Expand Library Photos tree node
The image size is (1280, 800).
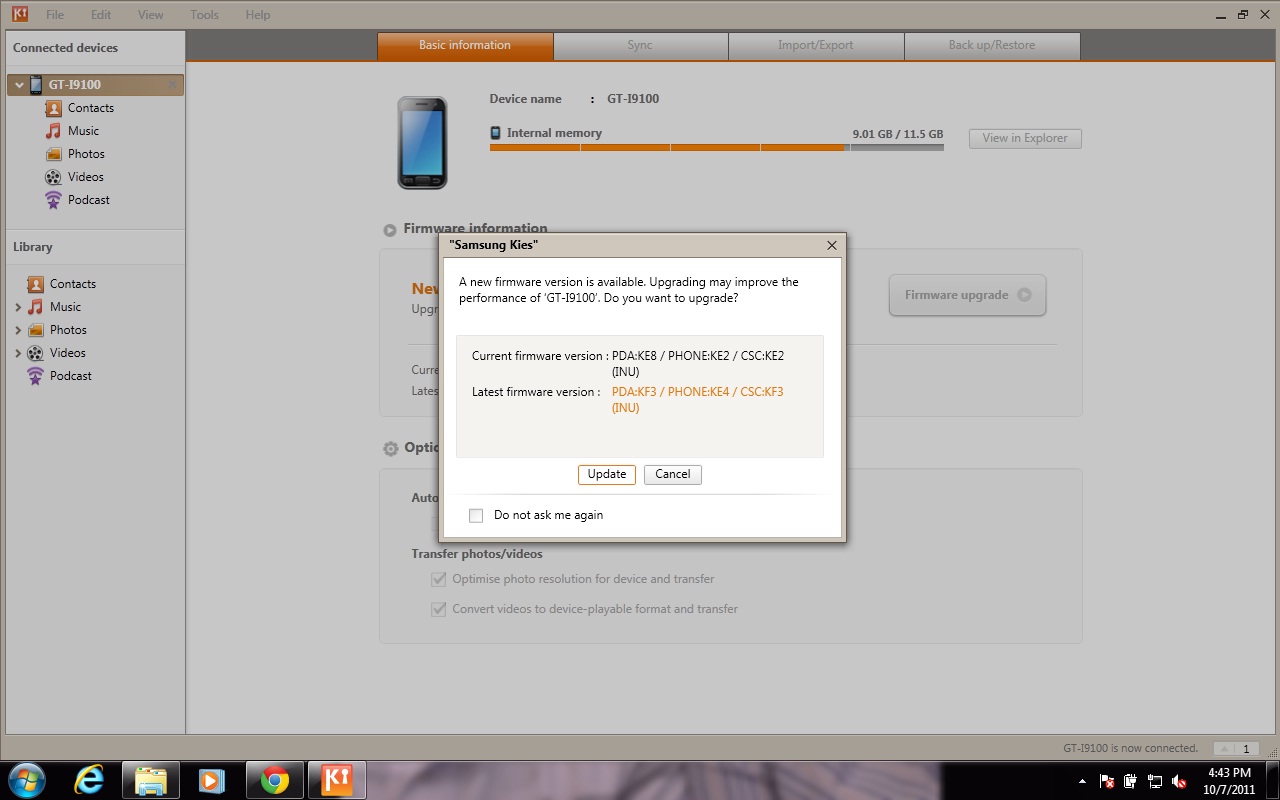click(x=18, y=330)
